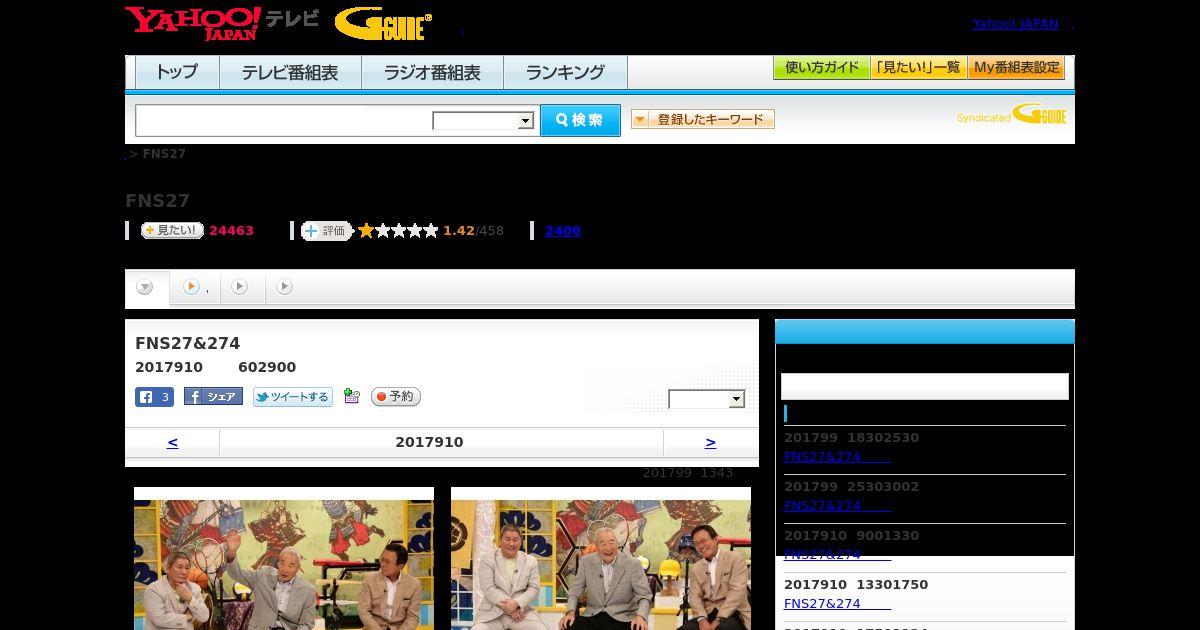
Task: Click the blue 検索 search button
Action: click(580, 120)
